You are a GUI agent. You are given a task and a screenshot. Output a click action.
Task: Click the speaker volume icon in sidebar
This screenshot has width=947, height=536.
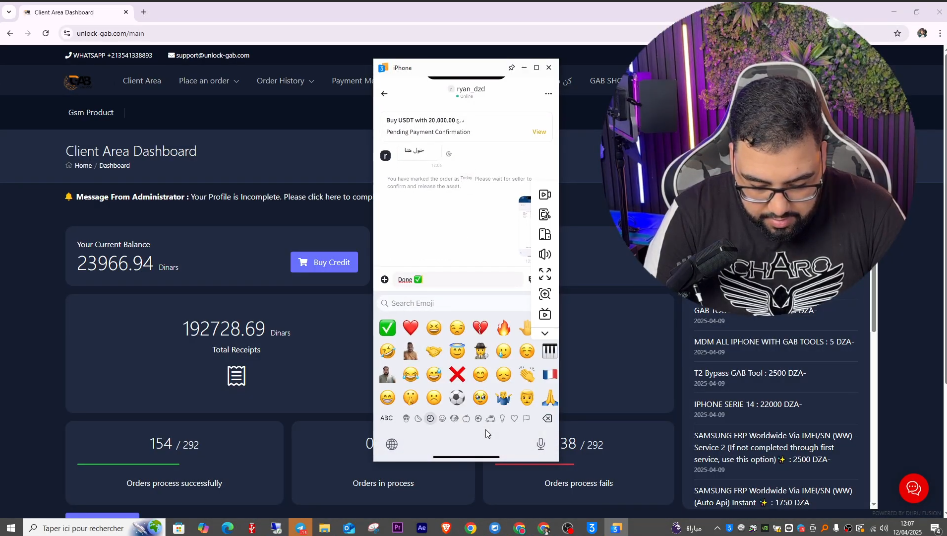click(x=545, y=254)
